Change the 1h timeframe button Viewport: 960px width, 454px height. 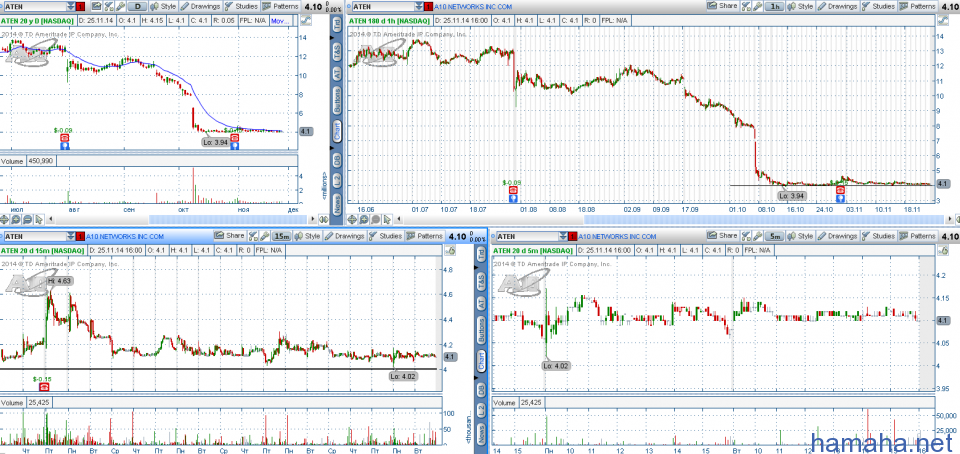tap(774, 6)
